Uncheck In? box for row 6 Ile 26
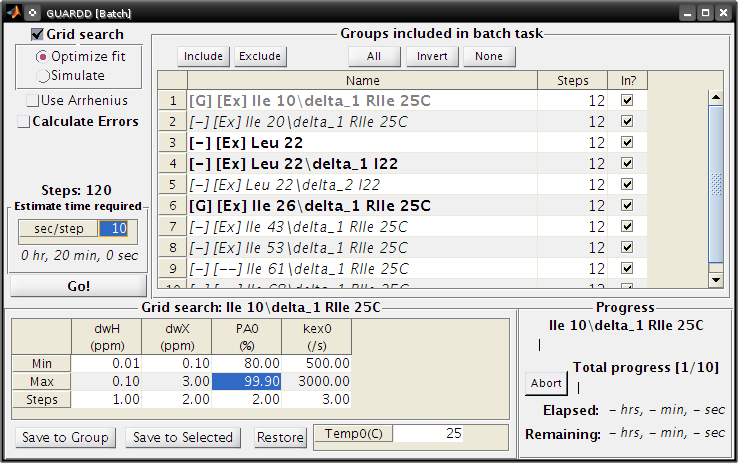 click(x=627, y=205)
